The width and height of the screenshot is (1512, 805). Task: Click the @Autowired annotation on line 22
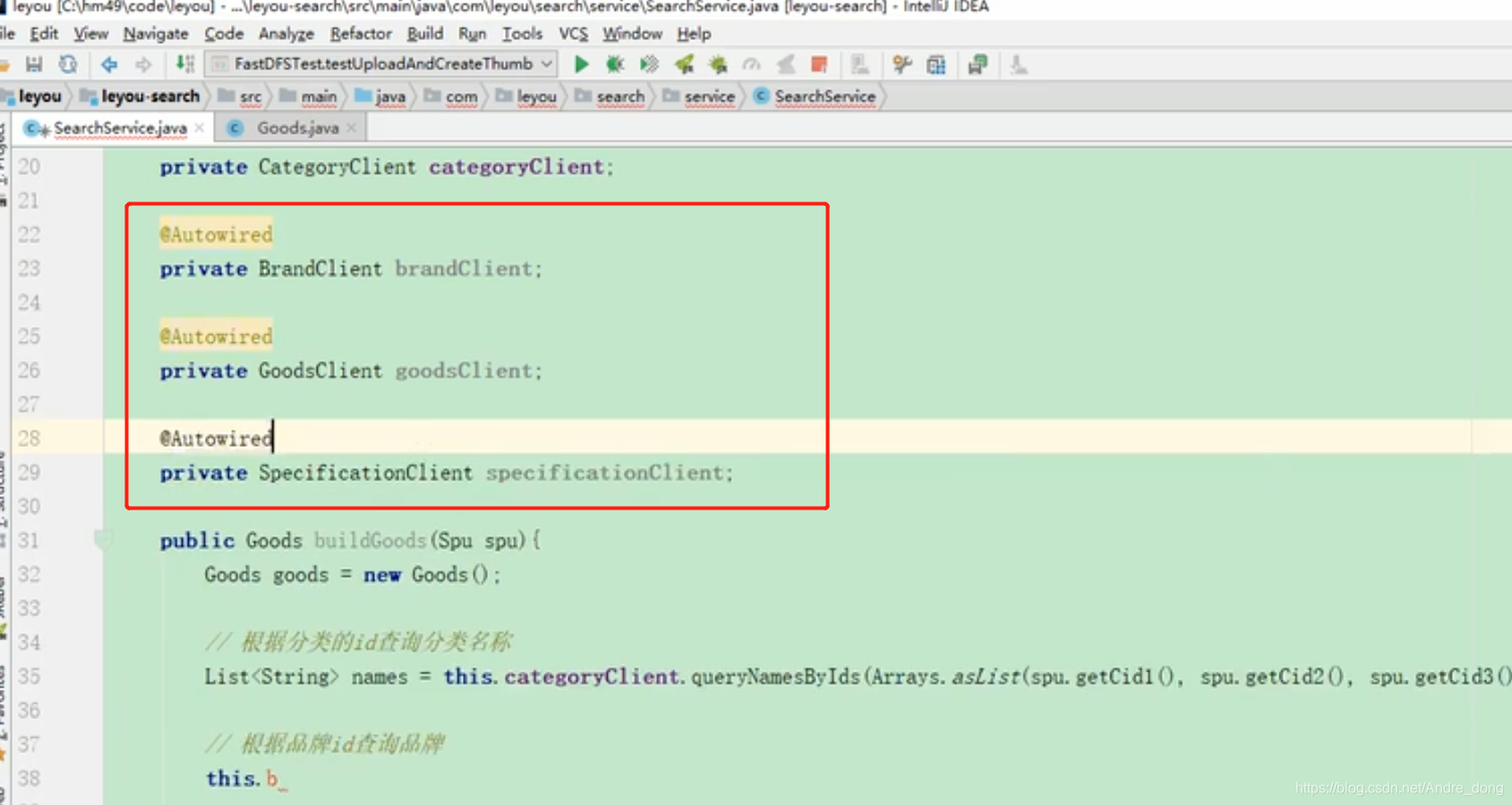tap(216, 236)
